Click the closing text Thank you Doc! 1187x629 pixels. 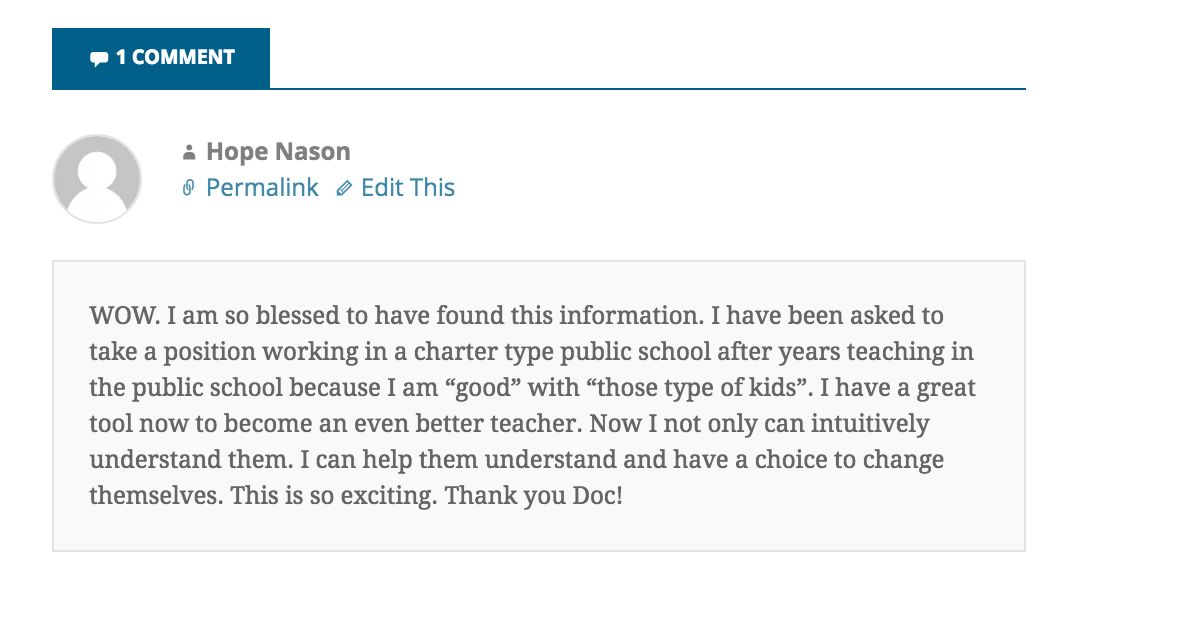tap(533, 496)
